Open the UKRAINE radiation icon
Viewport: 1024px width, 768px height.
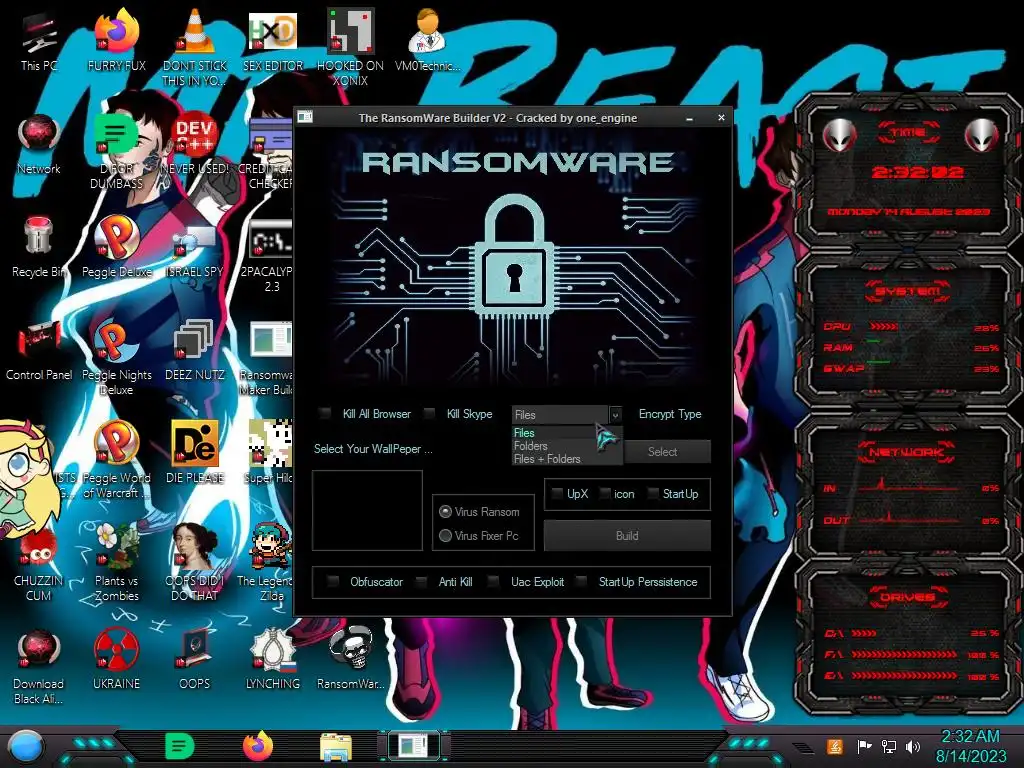(116, 660)
